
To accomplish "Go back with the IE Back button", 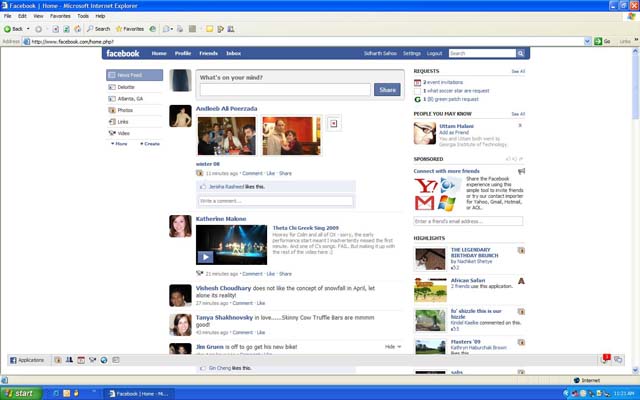I will [13, 29].
